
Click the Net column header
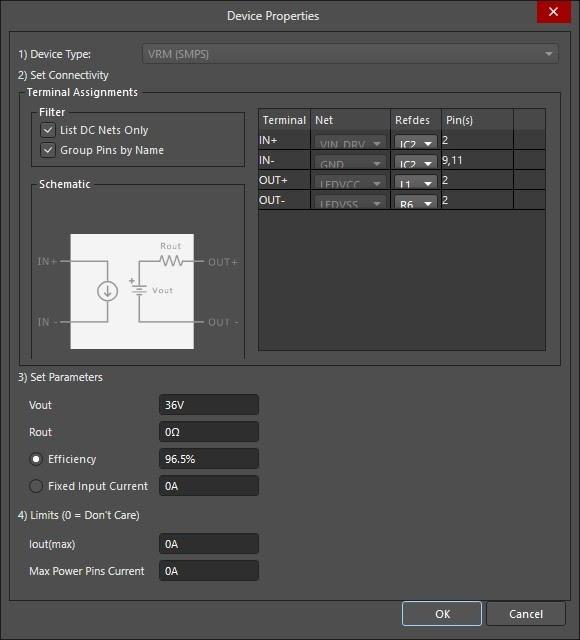[x=351, y=120]
